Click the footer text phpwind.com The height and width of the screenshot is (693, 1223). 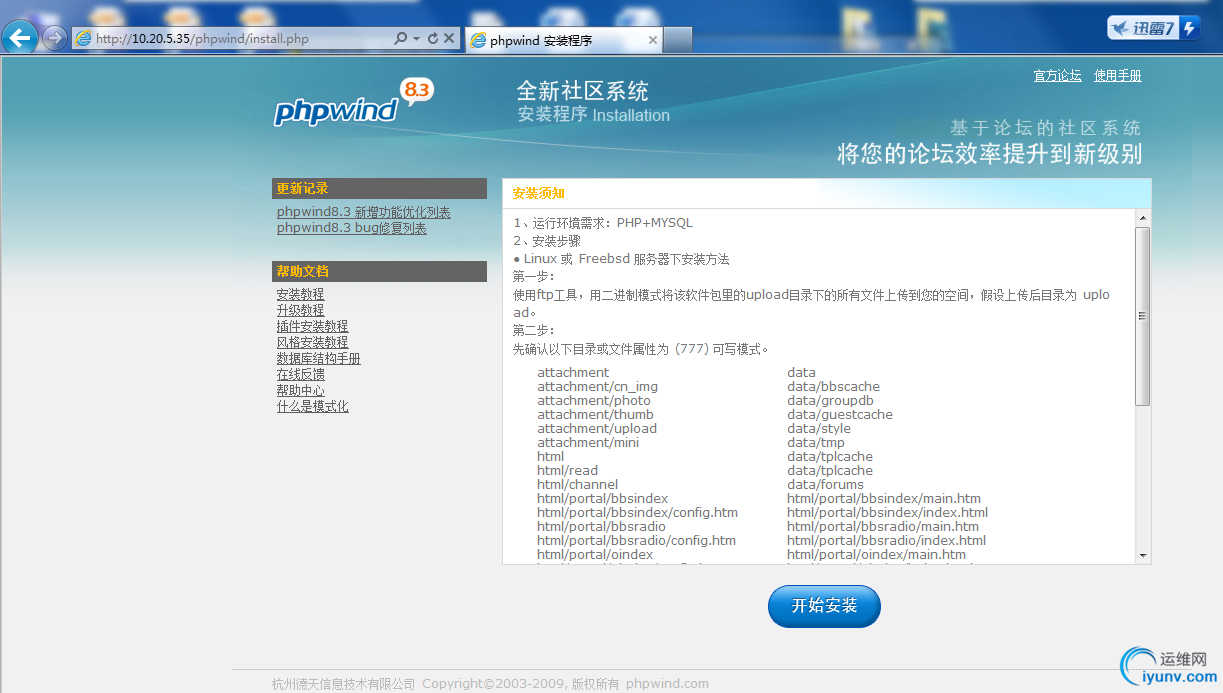(x=667, y=684)
